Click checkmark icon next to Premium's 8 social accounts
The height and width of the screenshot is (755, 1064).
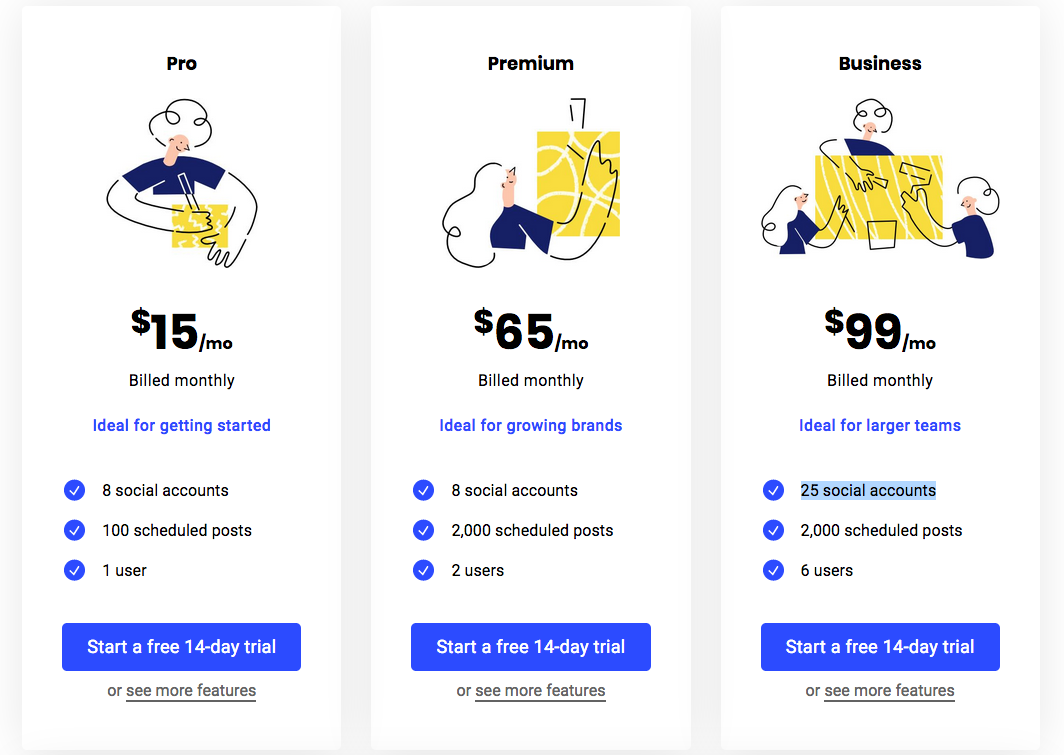click(423, 490)
